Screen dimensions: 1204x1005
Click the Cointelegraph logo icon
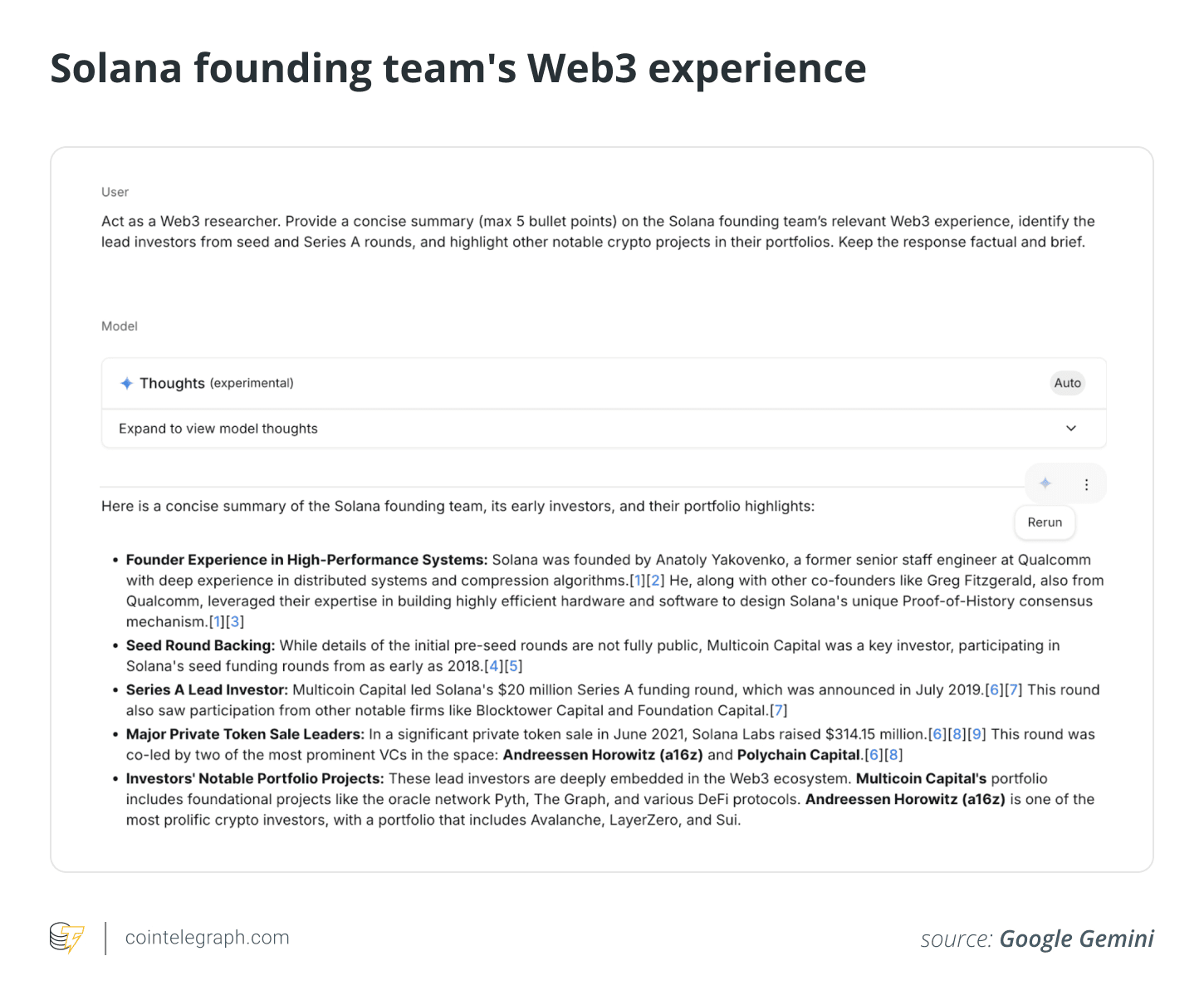pos(66,938)
